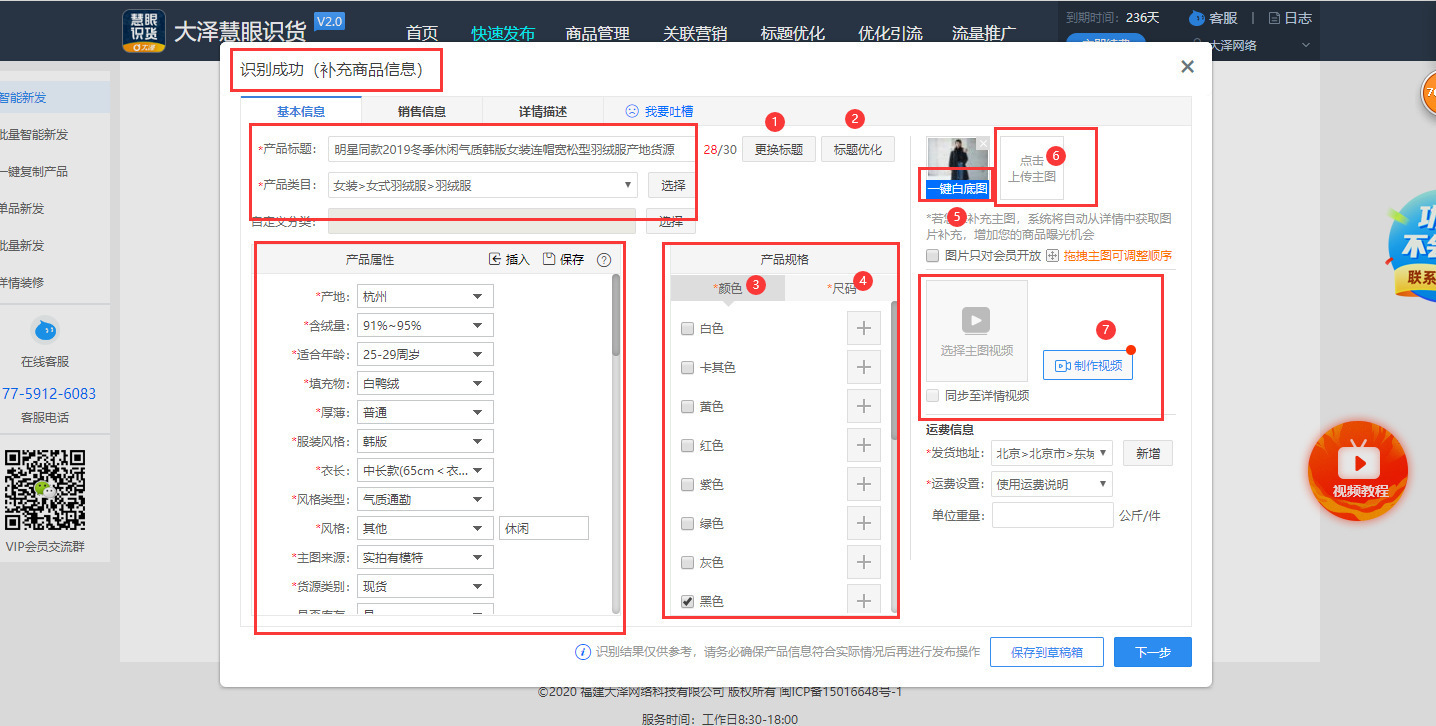Click the plus icon next to 白色
Viewport: 1436px width, 726px height.
863,329
